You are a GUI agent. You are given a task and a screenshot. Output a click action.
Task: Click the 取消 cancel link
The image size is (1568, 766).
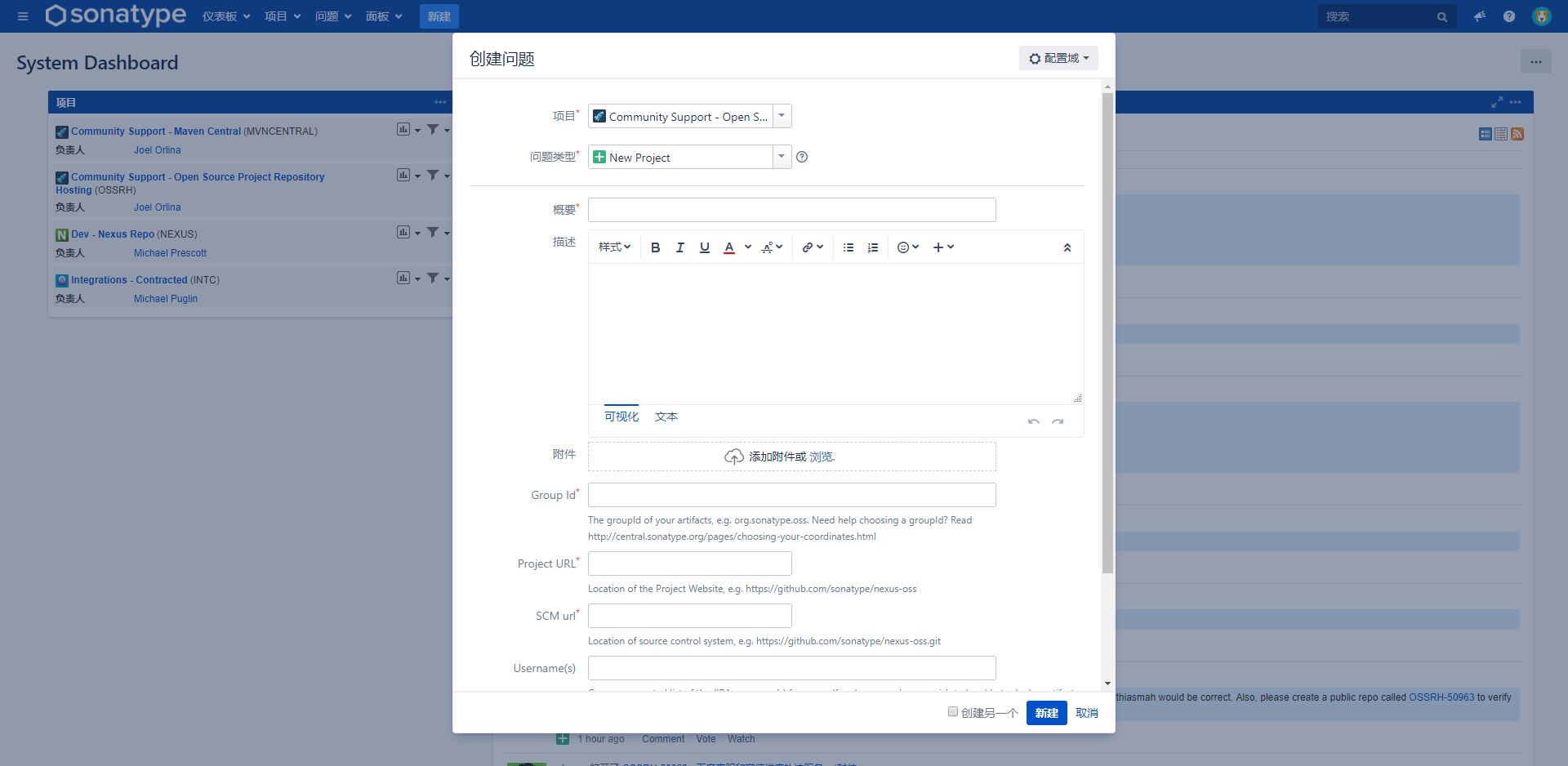[x=1086, y=713]
